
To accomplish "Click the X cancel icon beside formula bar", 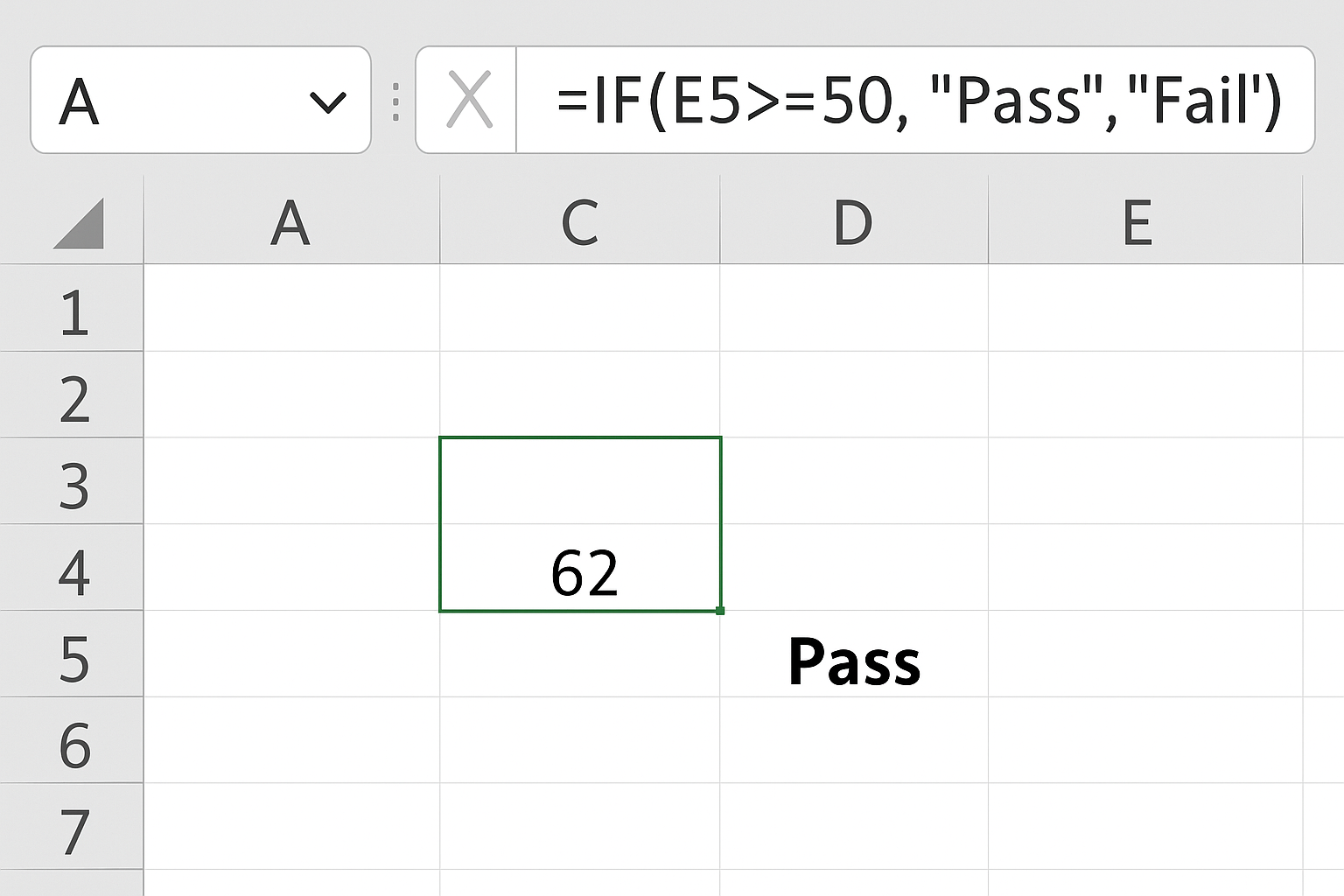I will click(469, 99).
